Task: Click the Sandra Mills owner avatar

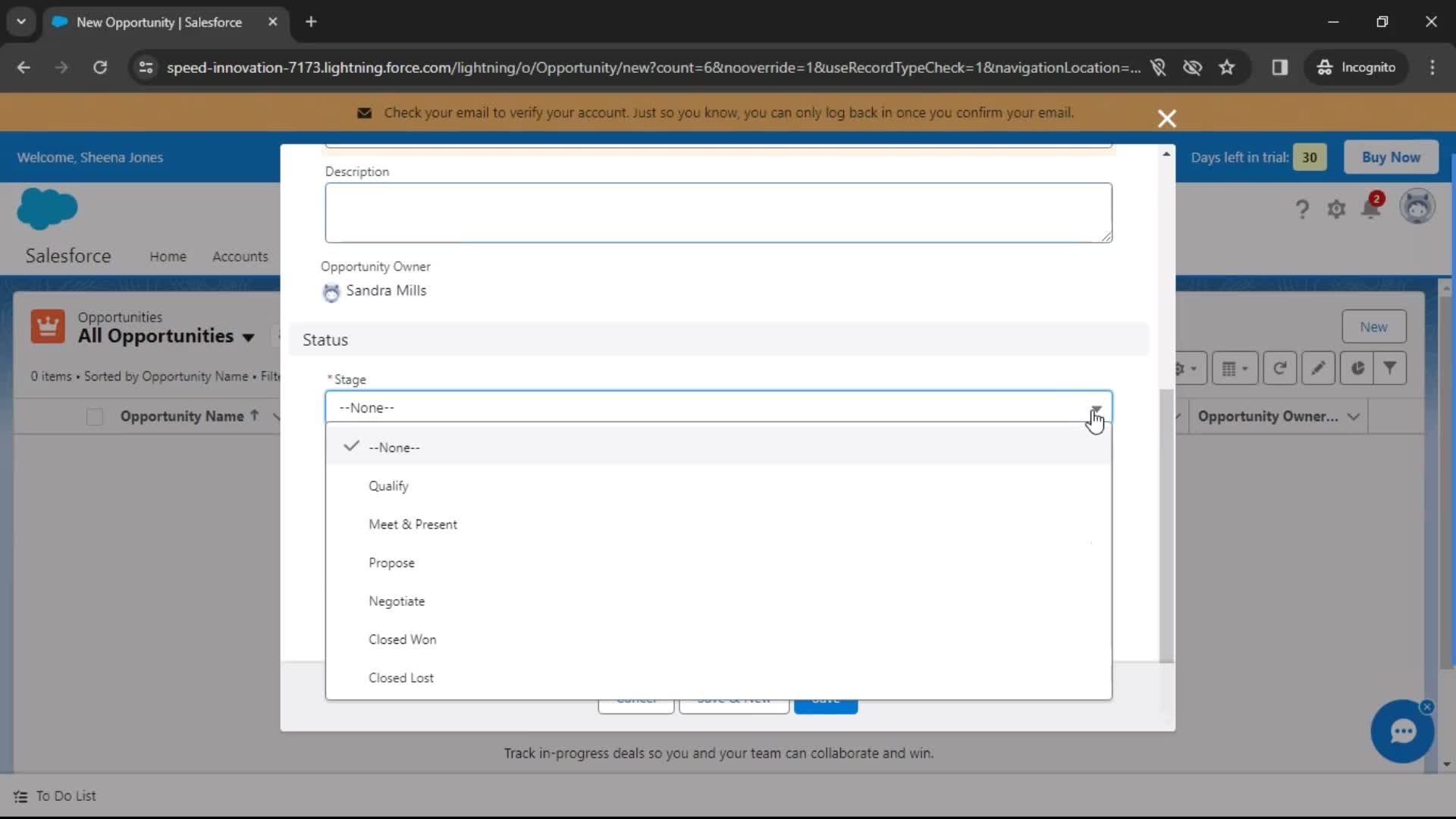Action: click(x=331, y=292)
